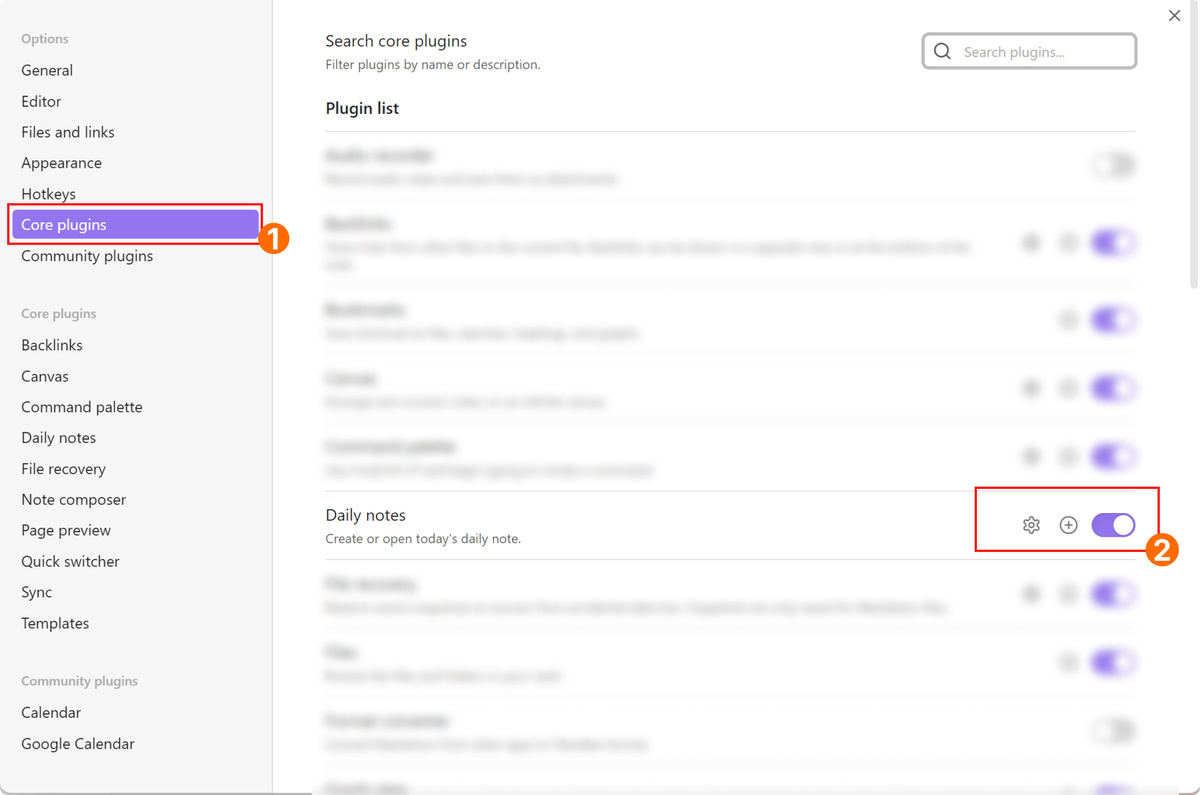Viewport: 1200px width, 795px height.
Task: Click the "Plugin list" heading
Action: click(x=362, y=108)
